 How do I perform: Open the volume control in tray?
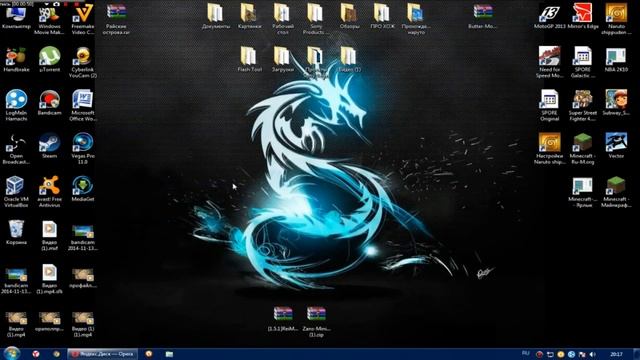pyautogui.click(x=592, y=354)
